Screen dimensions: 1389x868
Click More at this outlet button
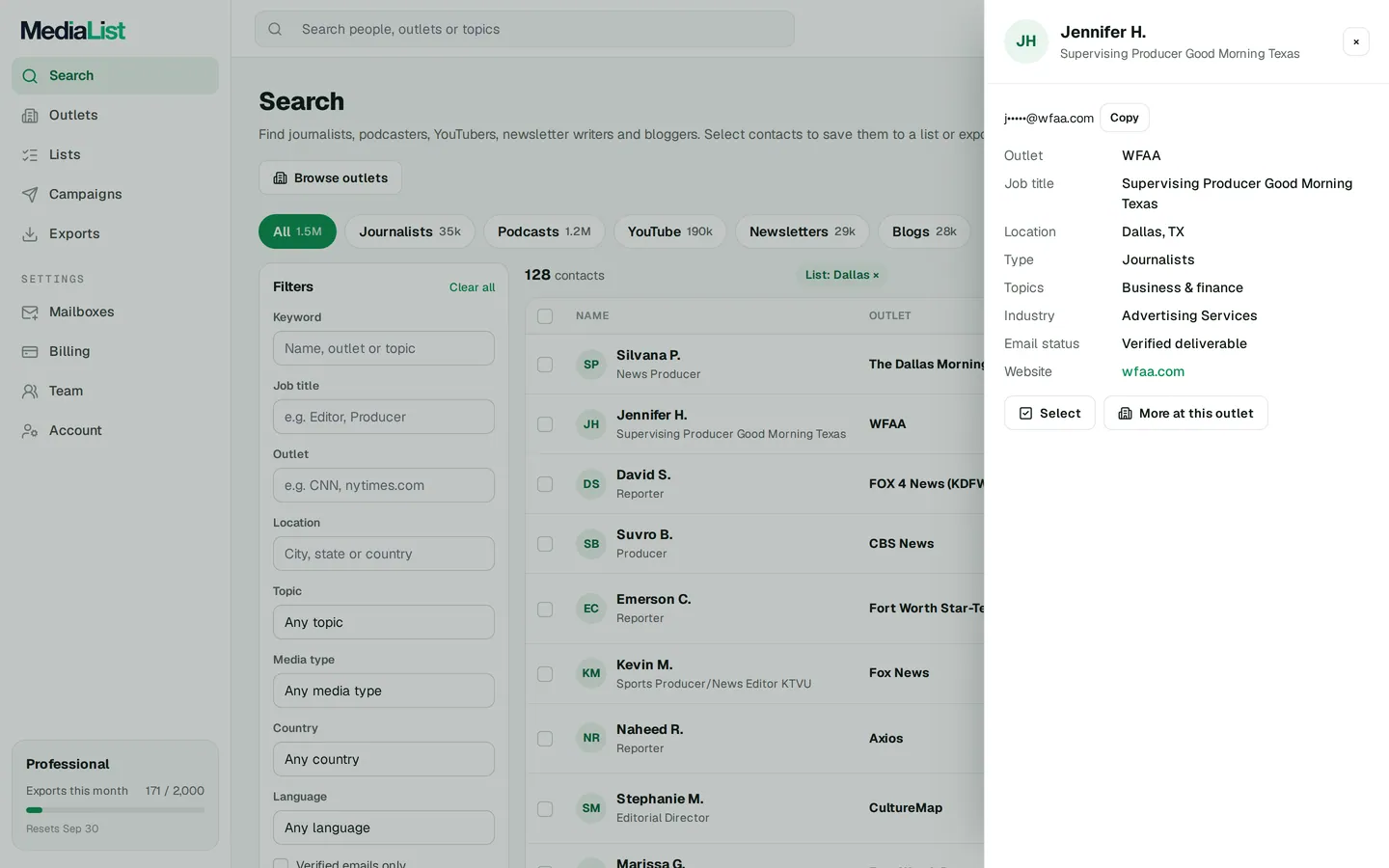pyautogui.click(x=1185, y=413)
